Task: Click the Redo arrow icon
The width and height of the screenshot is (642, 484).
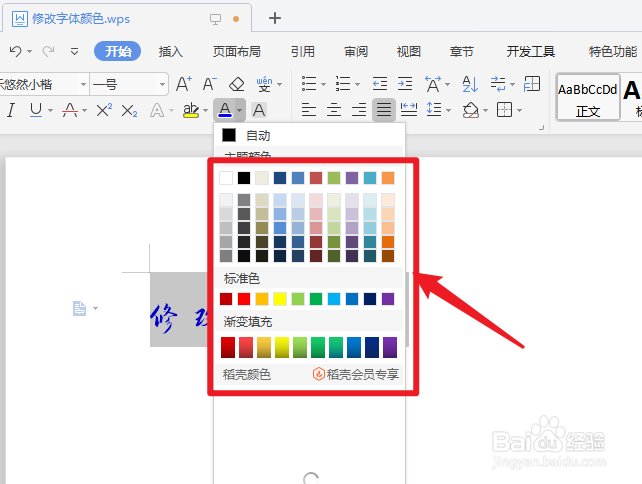Action: coord(48,51)
